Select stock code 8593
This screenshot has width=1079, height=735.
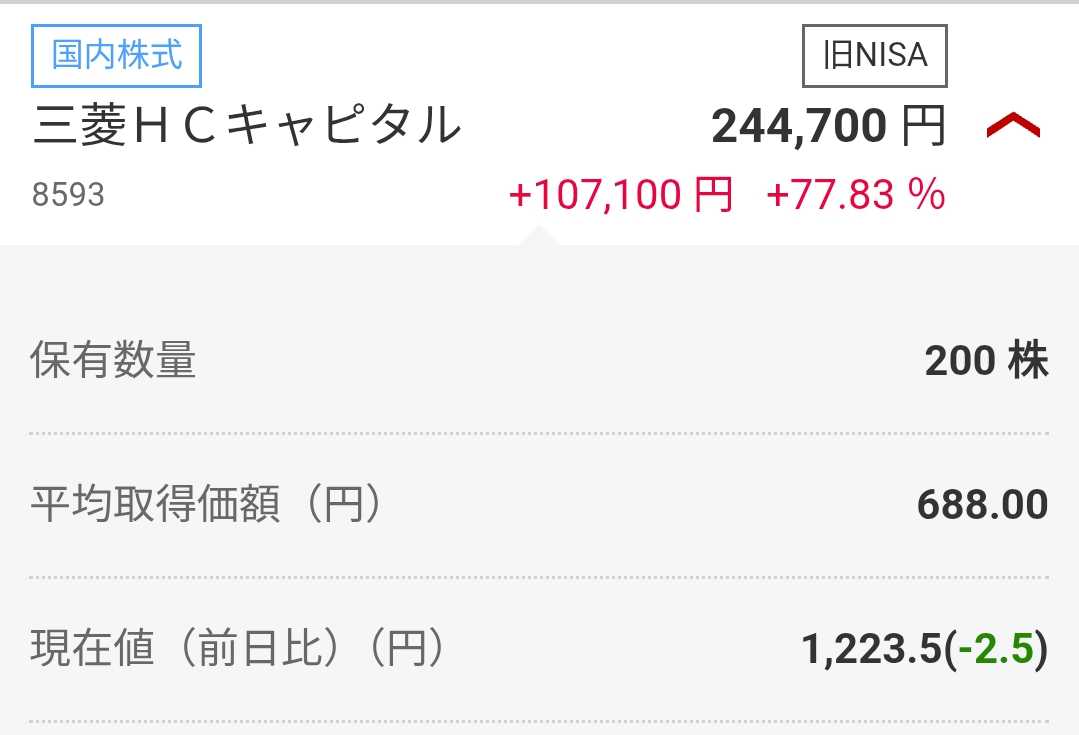pyautogui.click(x=68, y=194)
